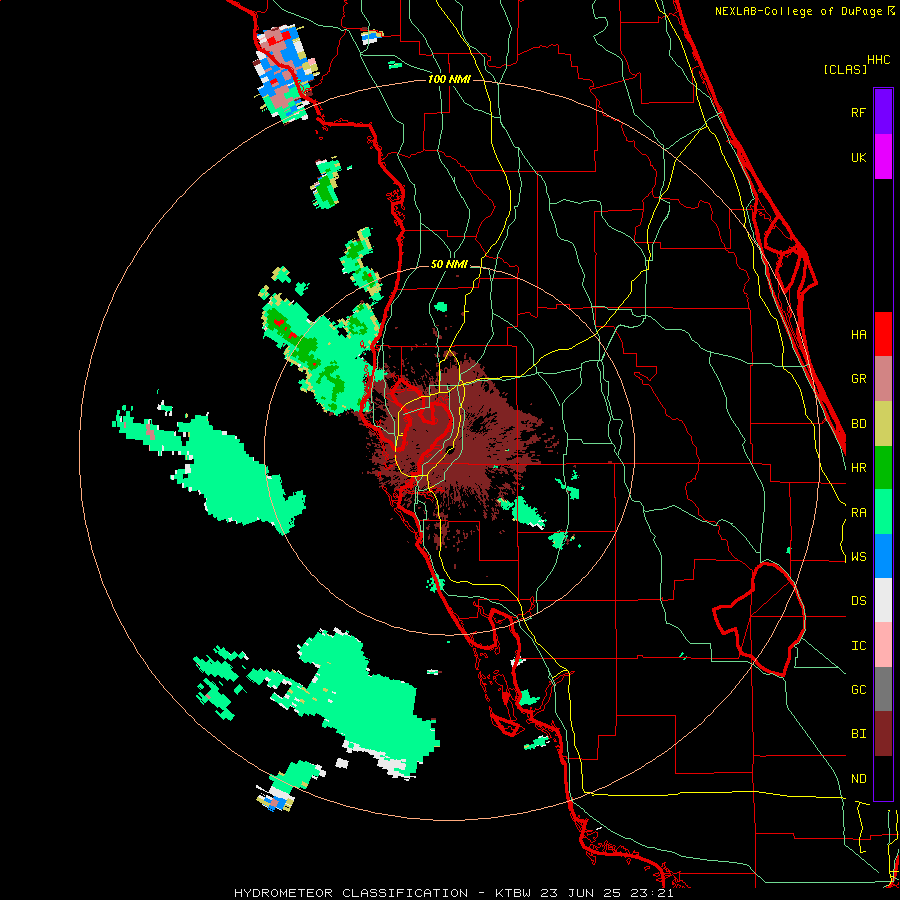Click the 'HA' legend label
Image resolution: width=900 pixels, height=900 pixels.
858,335
